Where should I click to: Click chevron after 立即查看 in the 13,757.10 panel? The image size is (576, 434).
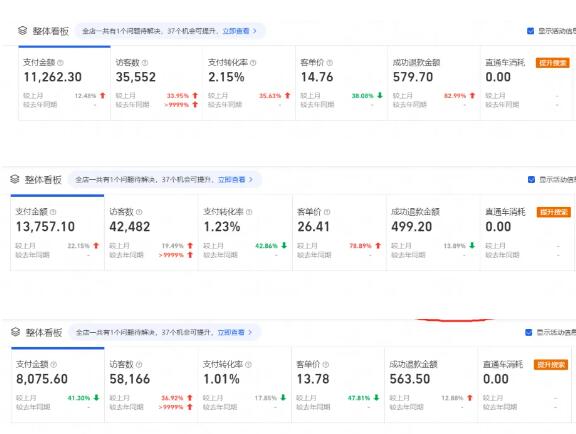pyautogui.click(x=251, y=180)
